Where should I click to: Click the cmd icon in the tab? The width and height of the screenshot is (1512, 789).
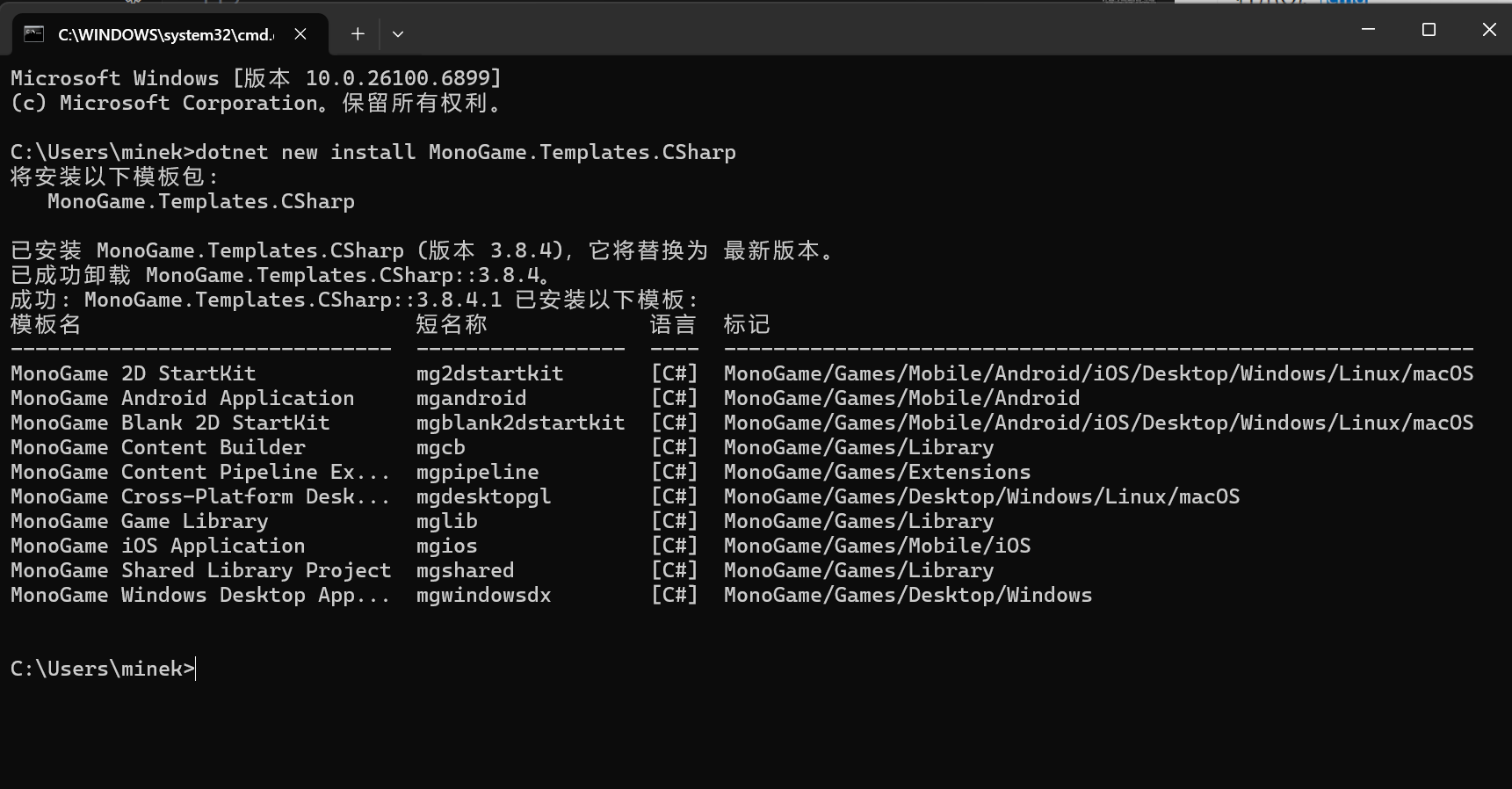click(34, 34)
